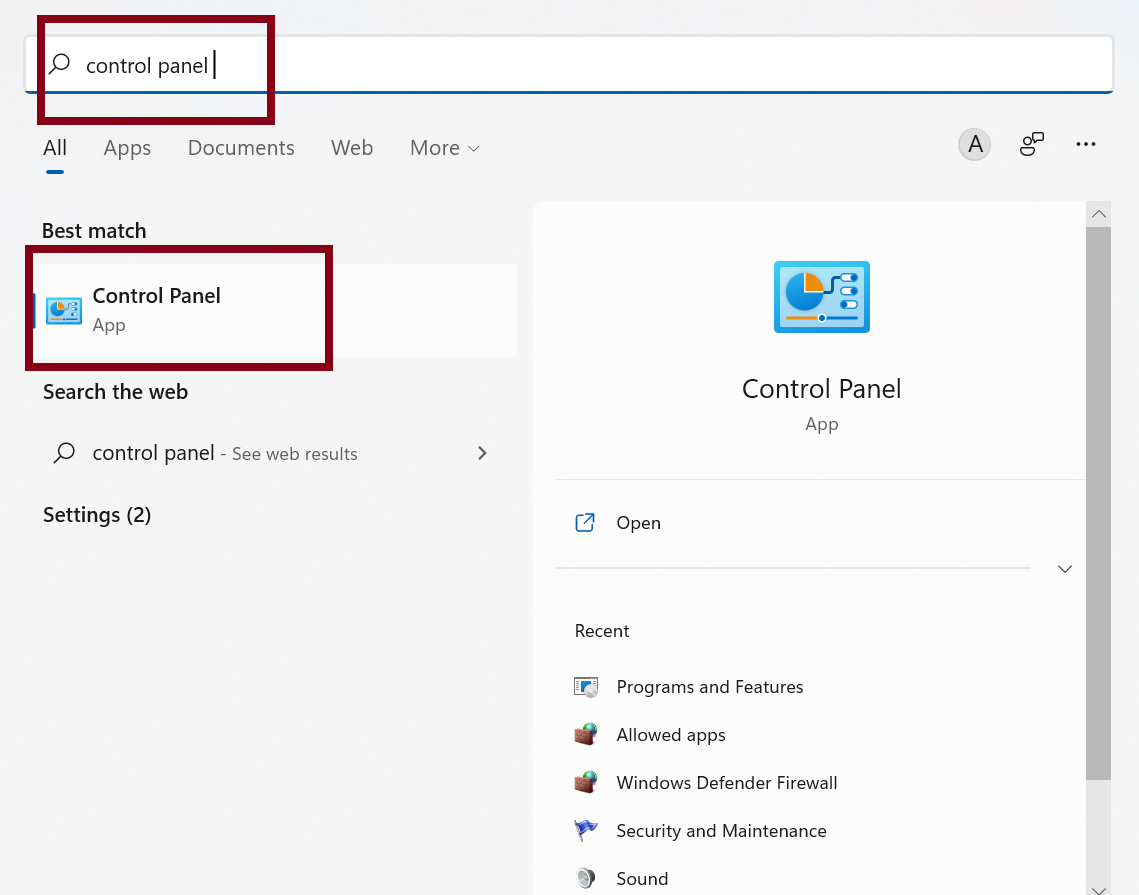
Task: Open the recent item Security and Maintenance
Action: [x=721, y=830]
